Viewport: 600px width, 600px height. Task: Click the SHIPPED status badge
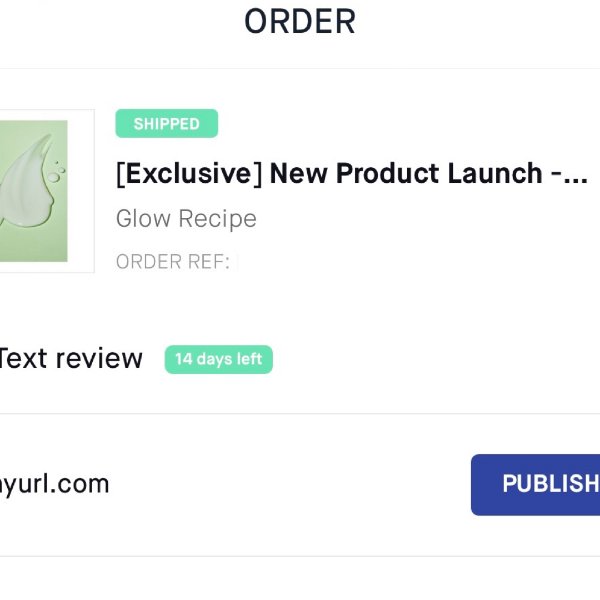pos(166,124)
